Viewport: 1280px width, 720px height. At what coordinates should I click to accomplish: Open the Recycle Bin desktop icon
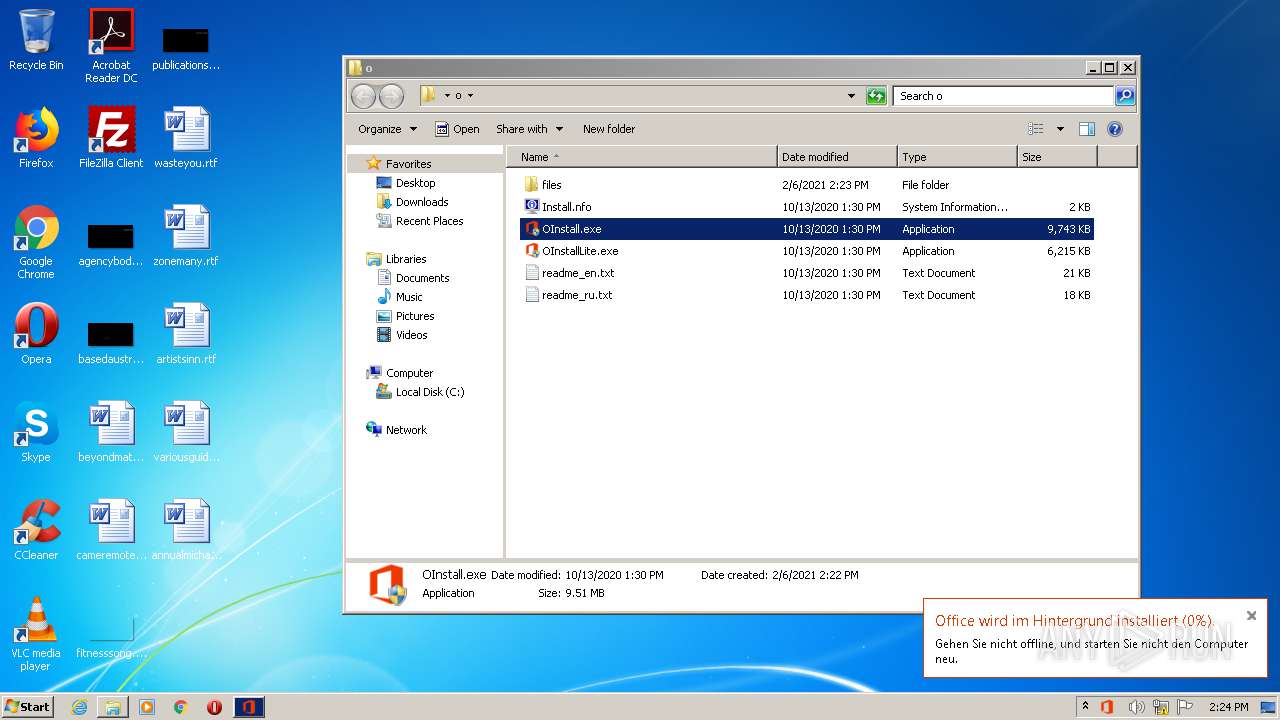point(36,40)
